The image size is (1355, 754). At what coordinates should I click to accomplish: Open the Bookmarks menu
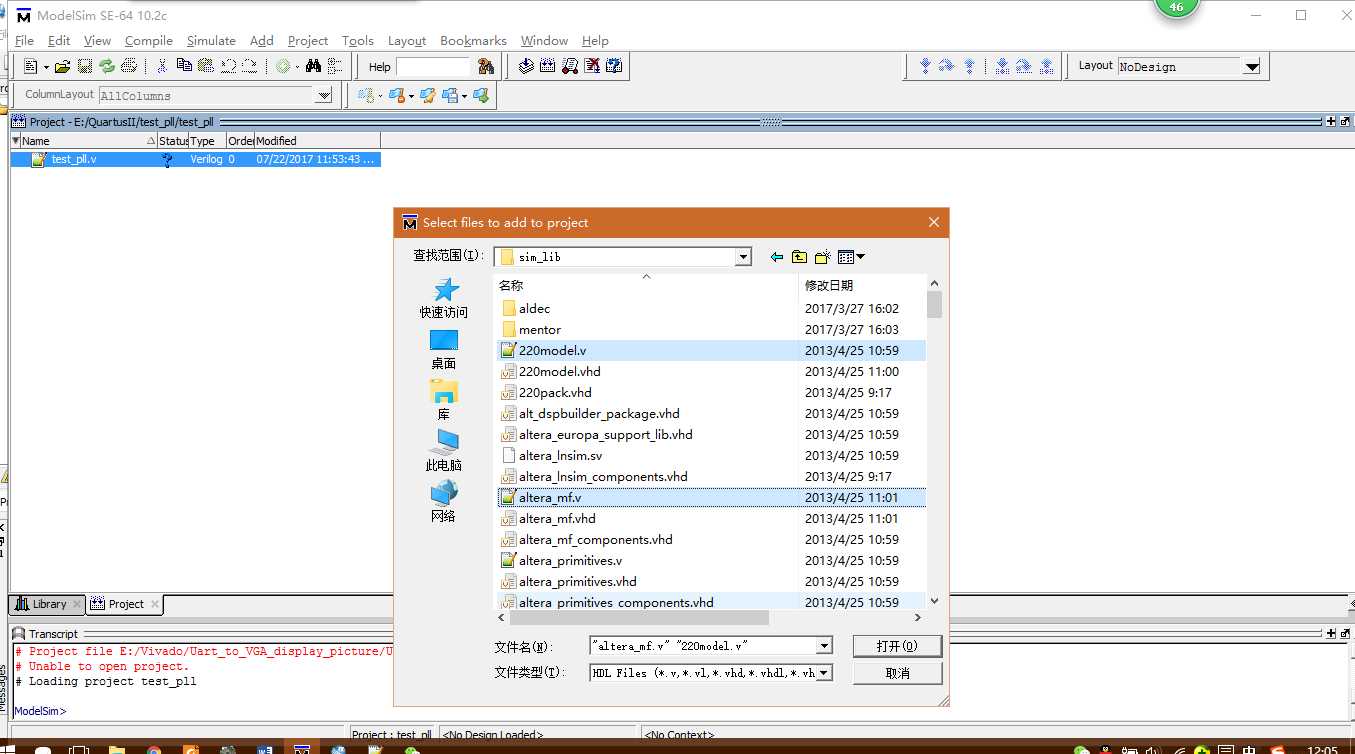tap(473, 41)
